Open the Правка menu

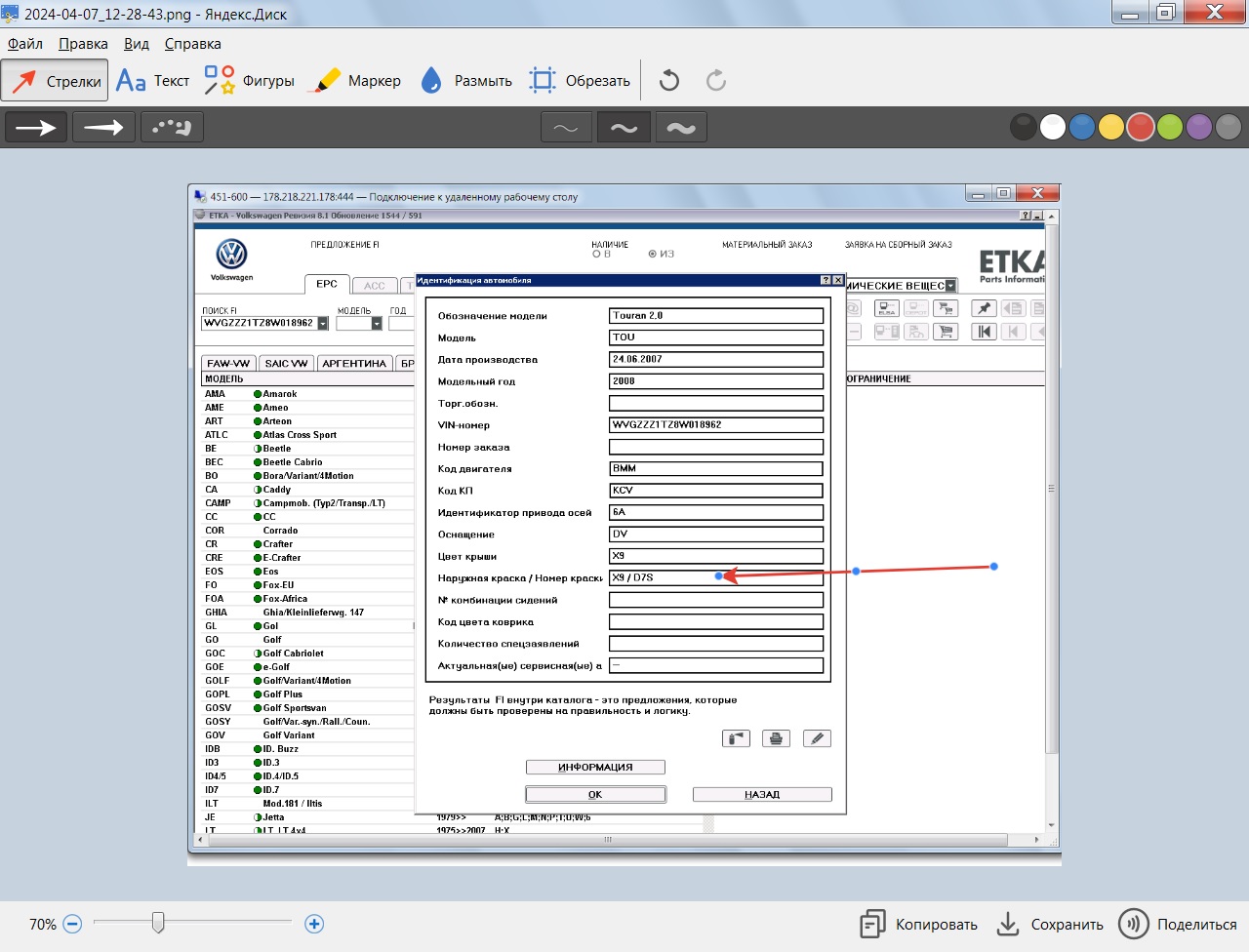pos(83,44)
